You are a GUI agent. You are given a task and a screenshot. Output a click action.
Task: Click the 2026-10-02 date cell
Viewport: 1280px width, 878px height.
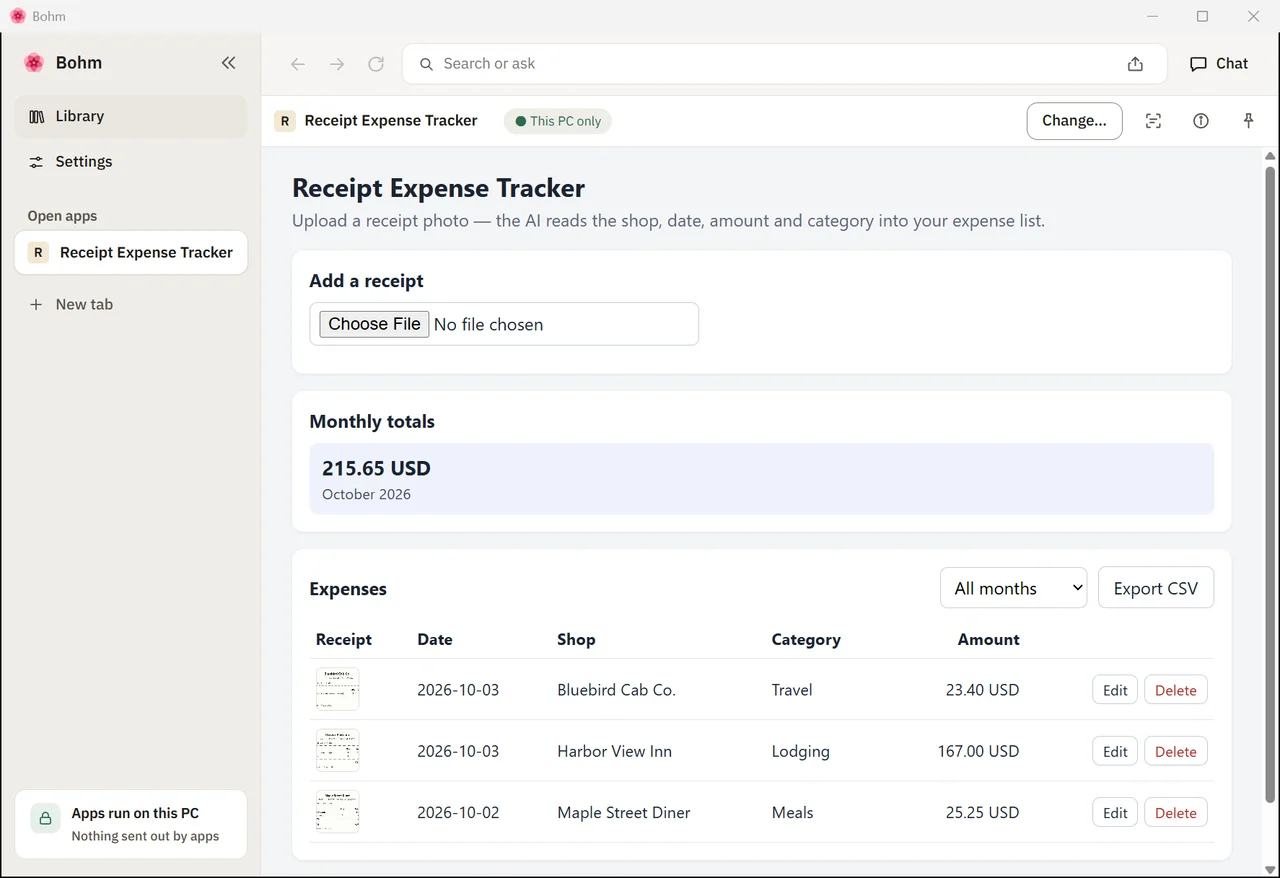[x=458, y=812]
